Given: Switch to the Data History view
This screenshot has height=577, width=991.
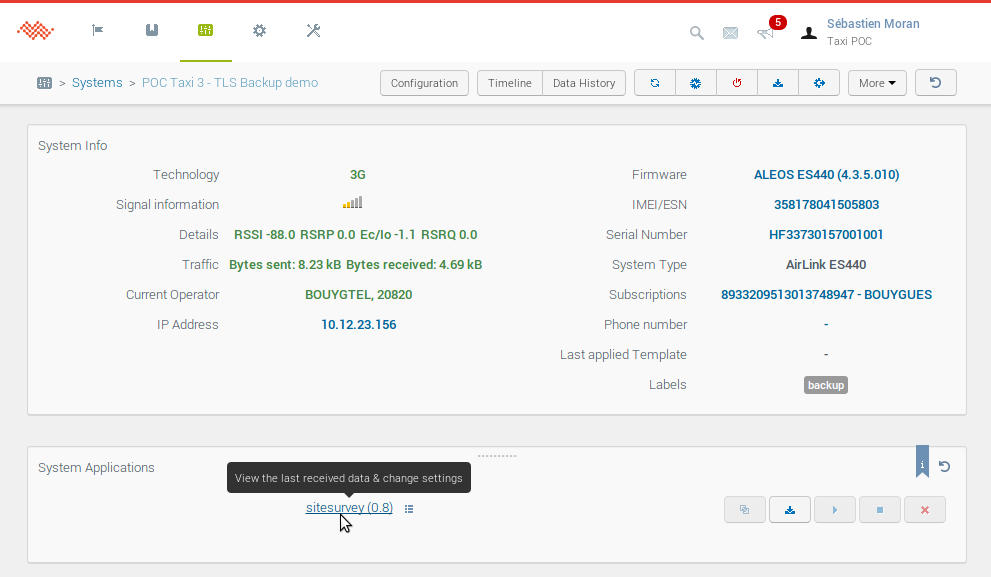Looking at the screenshot, I should pos(584,83).
